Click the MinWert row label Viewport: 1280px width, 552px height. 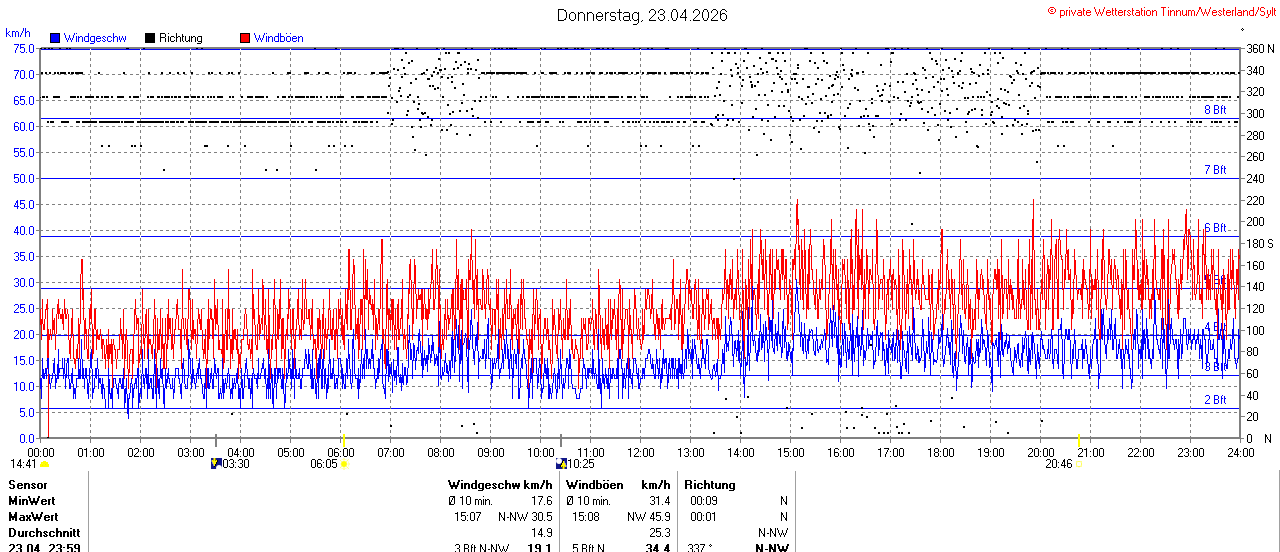click(32, 501)
